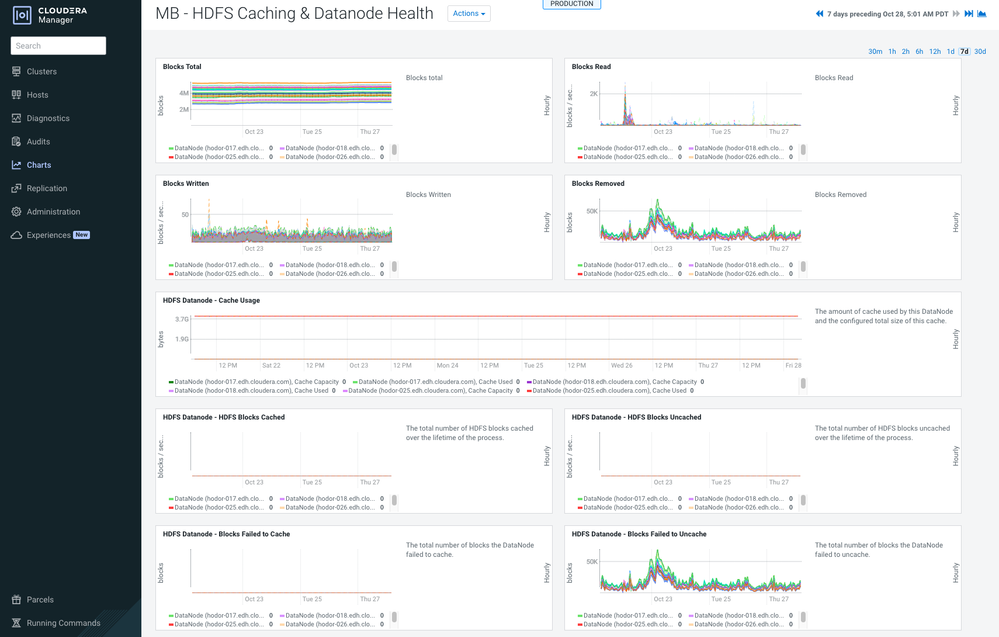Open the time range chart selector icon

tap(982, 13)
